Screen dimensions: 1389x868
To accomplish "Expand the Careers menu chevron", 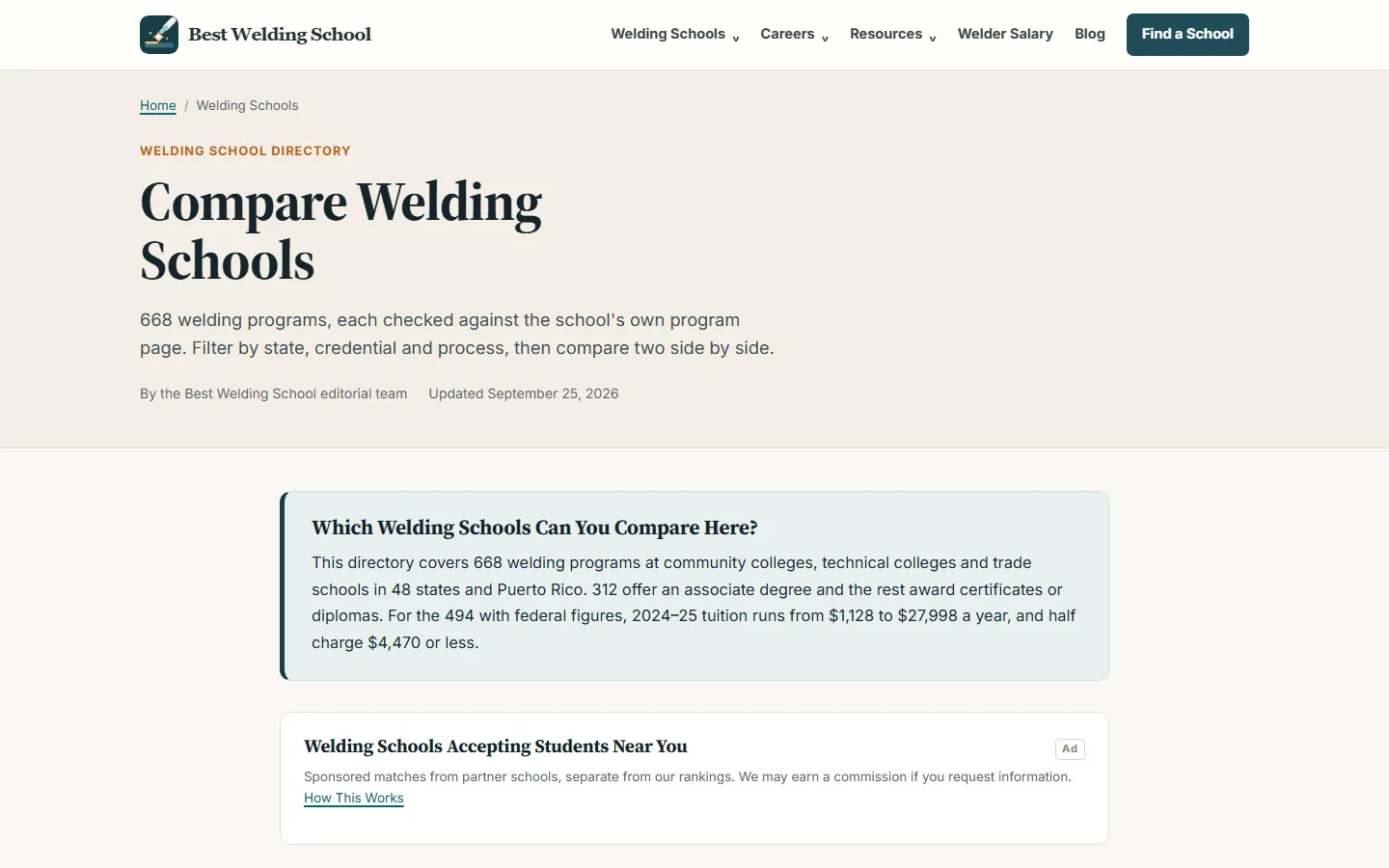I will click(x=825, y=39).
